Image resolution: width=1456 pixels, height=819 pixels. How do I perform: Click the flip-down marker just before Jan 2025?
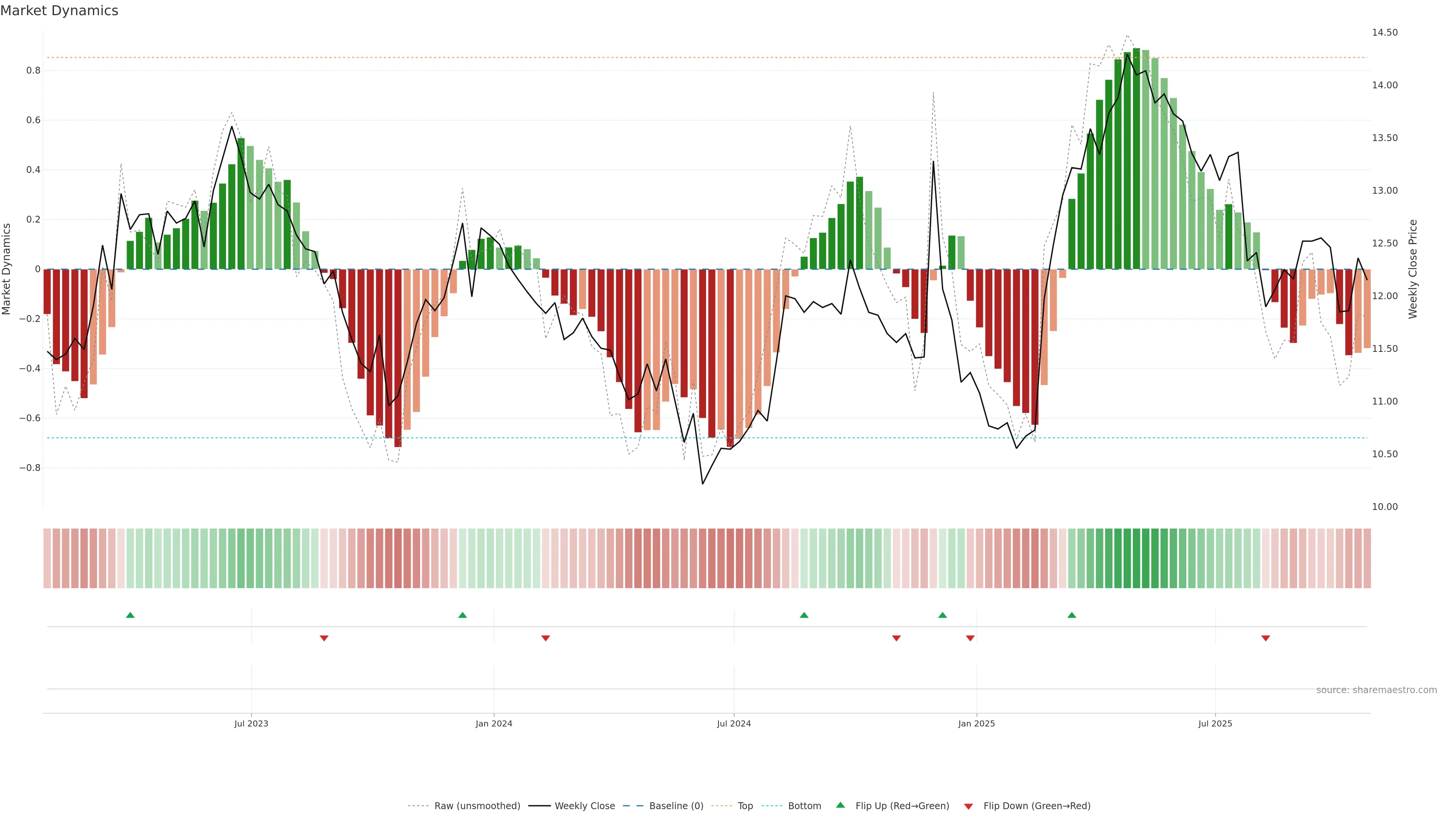coord(971,638)
